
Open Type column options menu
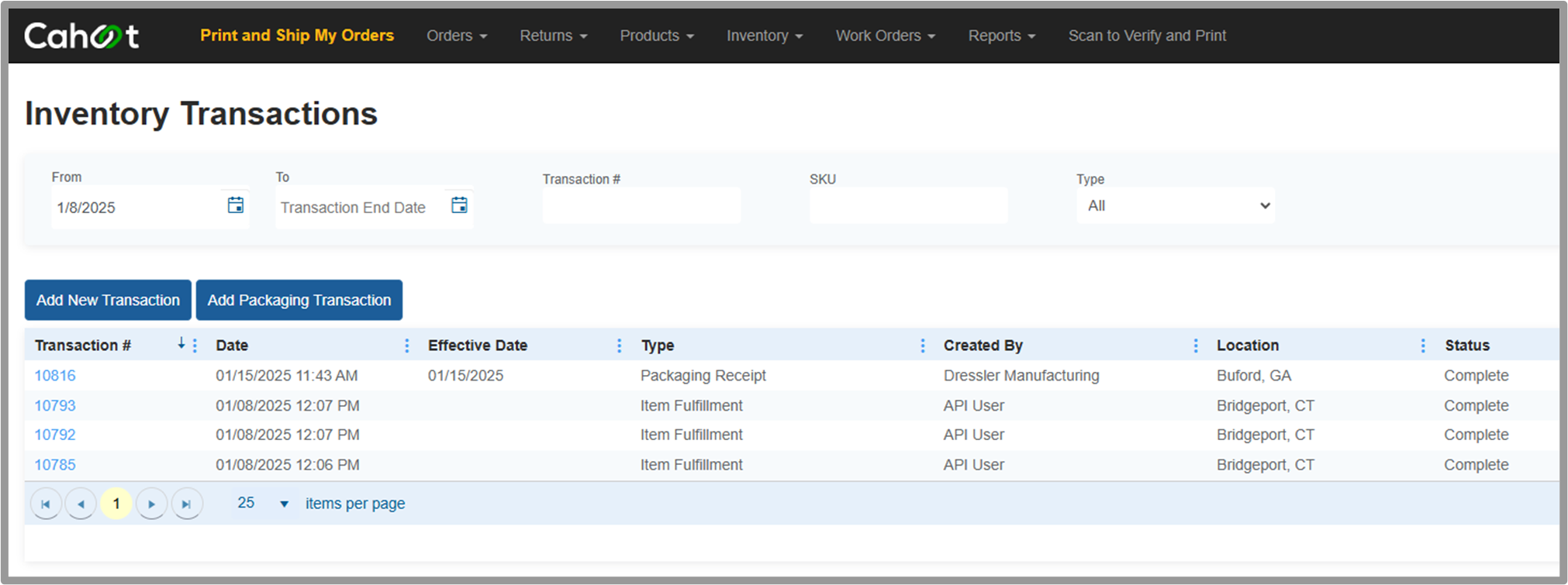tap(923, 346)
